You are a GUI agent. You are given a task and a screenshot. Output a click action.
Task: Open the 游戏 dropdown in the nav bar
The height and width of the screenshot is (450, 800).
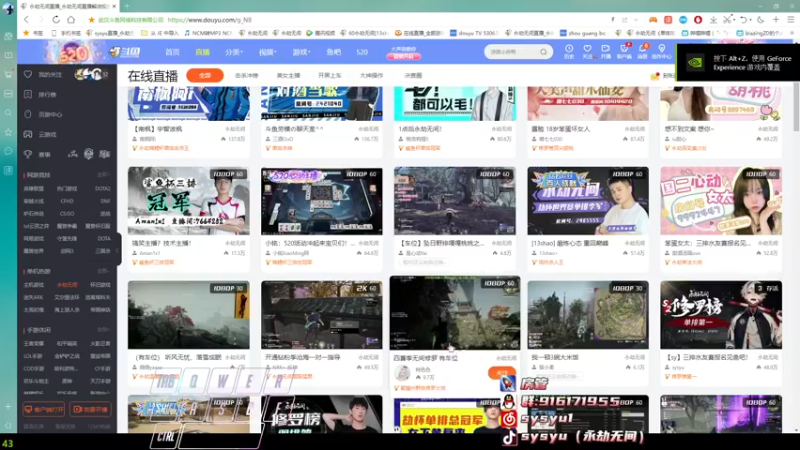pyautogui.click(x=302, y=52)
